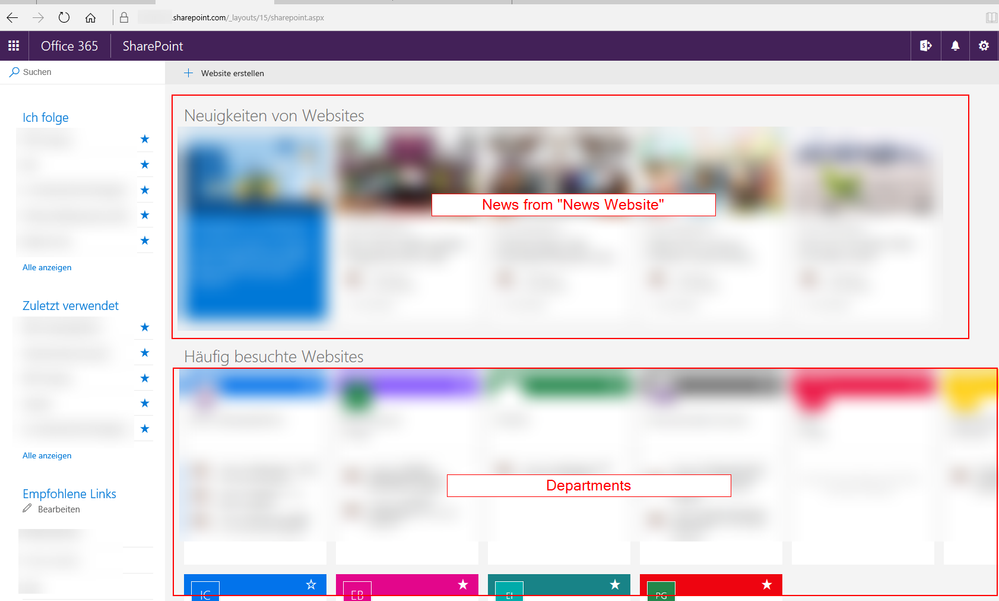Click inside the Suchen search box
Screen dimensions: 999x601
pyautogui.click(x=60, y=71)
